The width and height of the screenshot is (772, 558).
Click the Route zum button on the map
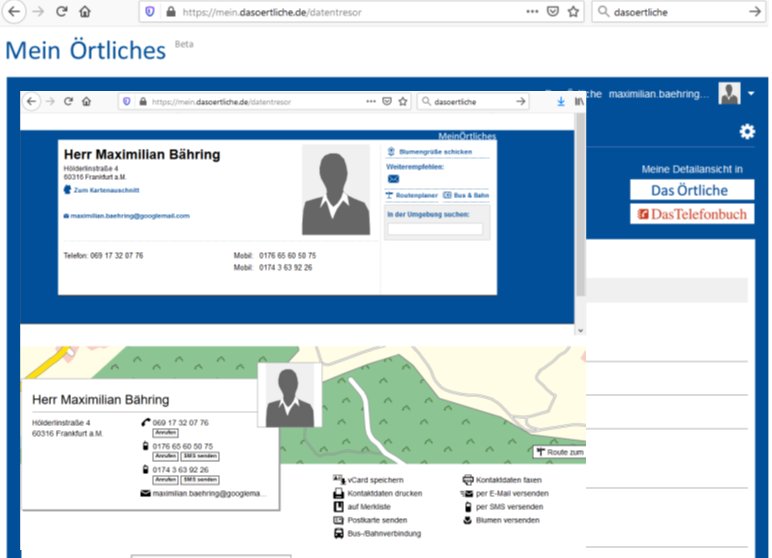560,452
